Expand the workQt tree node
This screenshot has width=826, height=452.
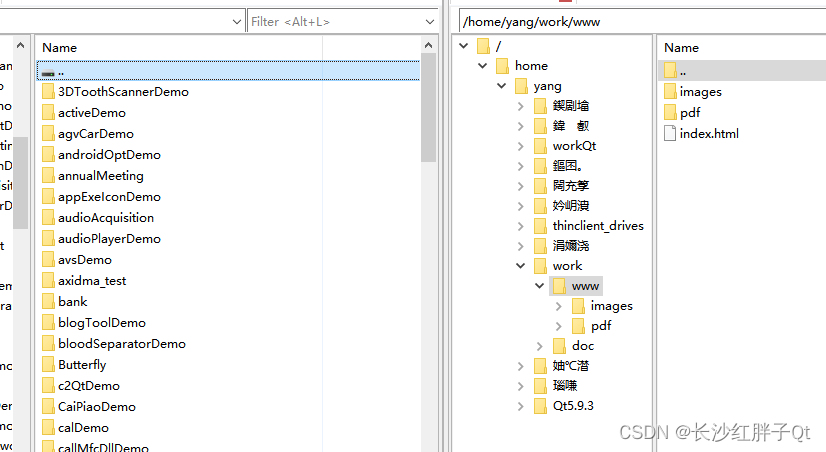click(520, 146)
